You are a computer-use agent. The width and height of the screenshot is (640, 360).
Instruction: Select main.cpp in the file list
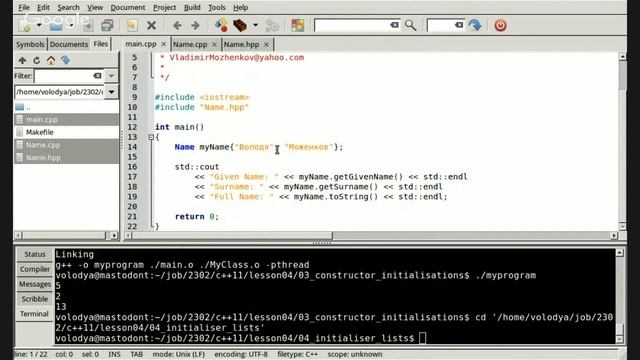pos(67,120)
